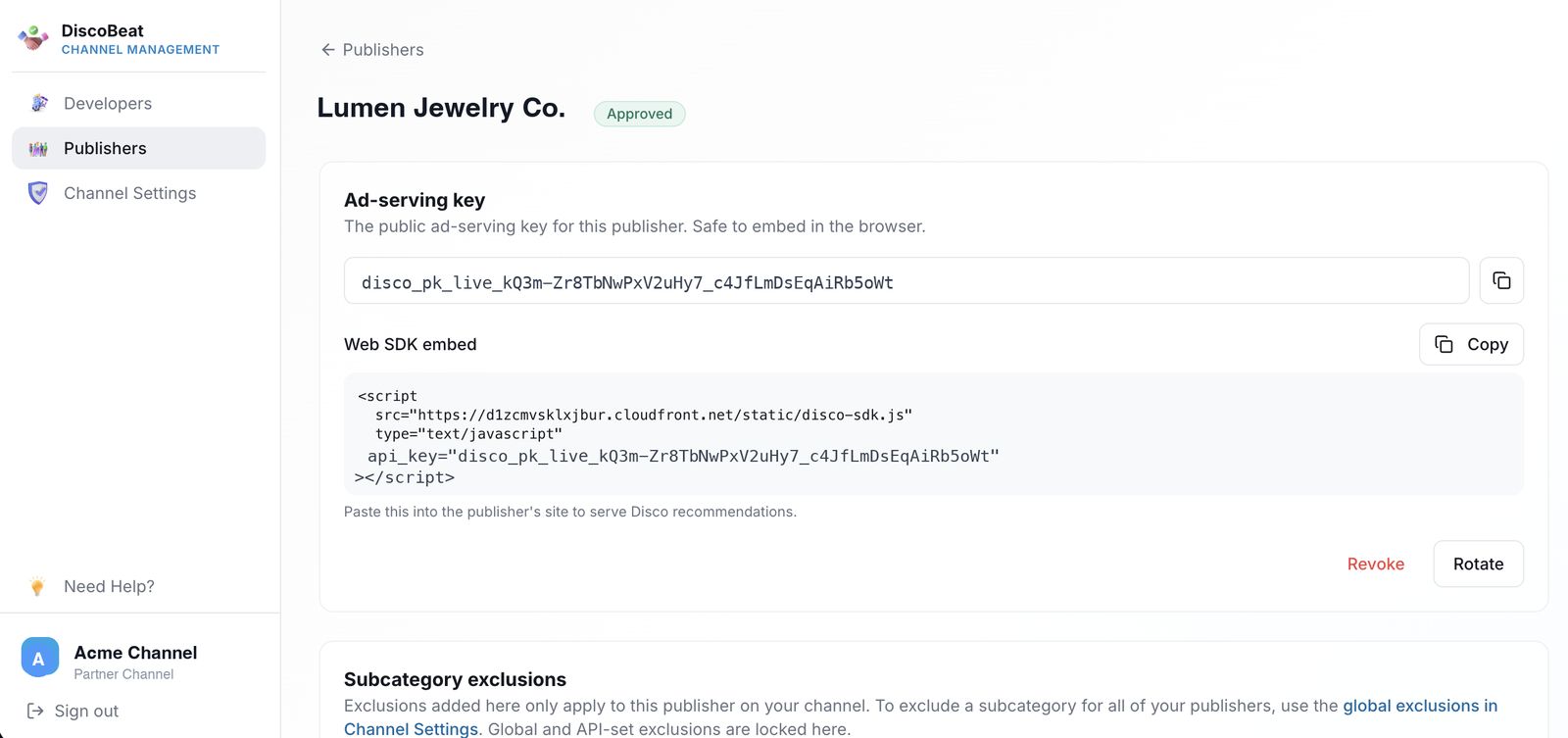
Task: Click the CHANNEL MANAGEMENT subtitle
Action: (x=140, y=50)
